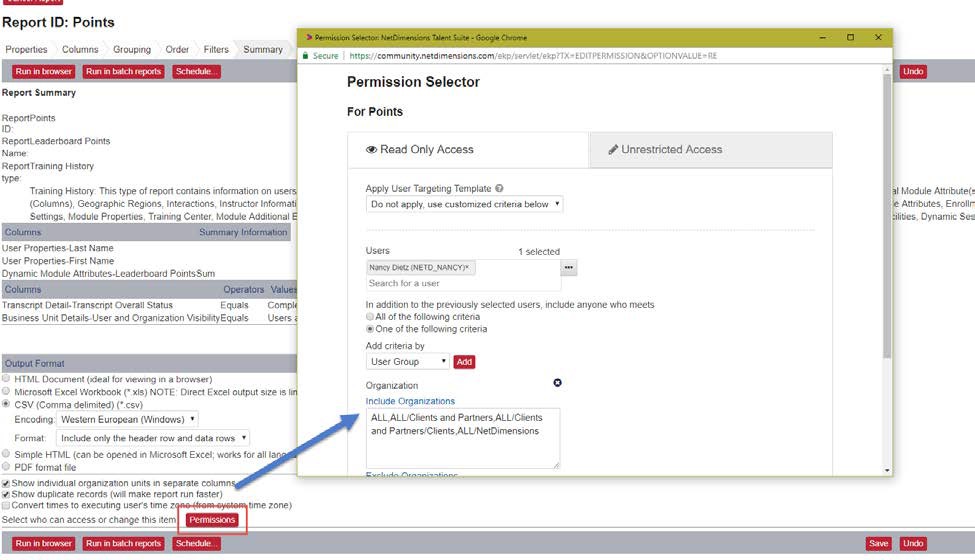Viewport: 975px width, 560px height.
Task: Open the Encoding Western European dropdown
Action: pyautogui.click(x=127, y=420)
